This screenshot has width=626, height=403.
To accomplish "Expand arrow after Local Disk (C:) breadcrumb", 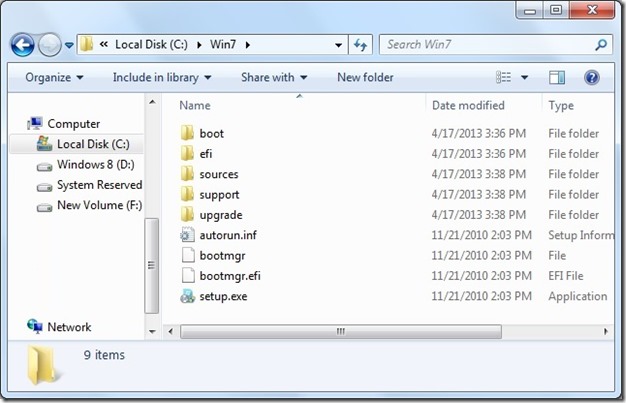I will coord(199,45).
